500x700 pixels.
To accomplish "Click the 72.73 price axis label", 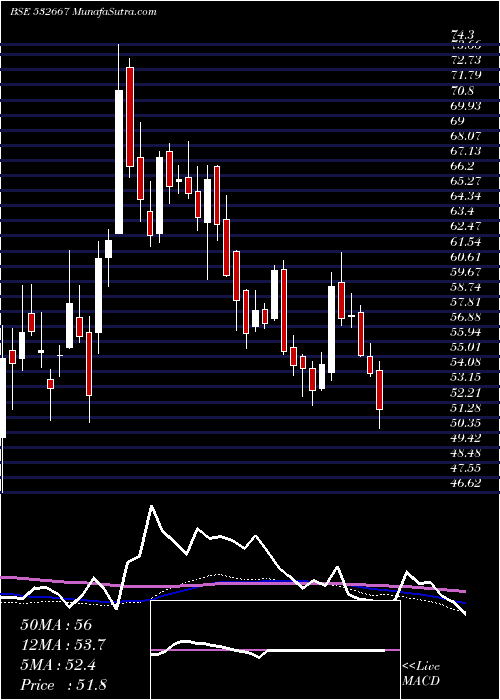I will pyautogui.click(x=466, y=60).
